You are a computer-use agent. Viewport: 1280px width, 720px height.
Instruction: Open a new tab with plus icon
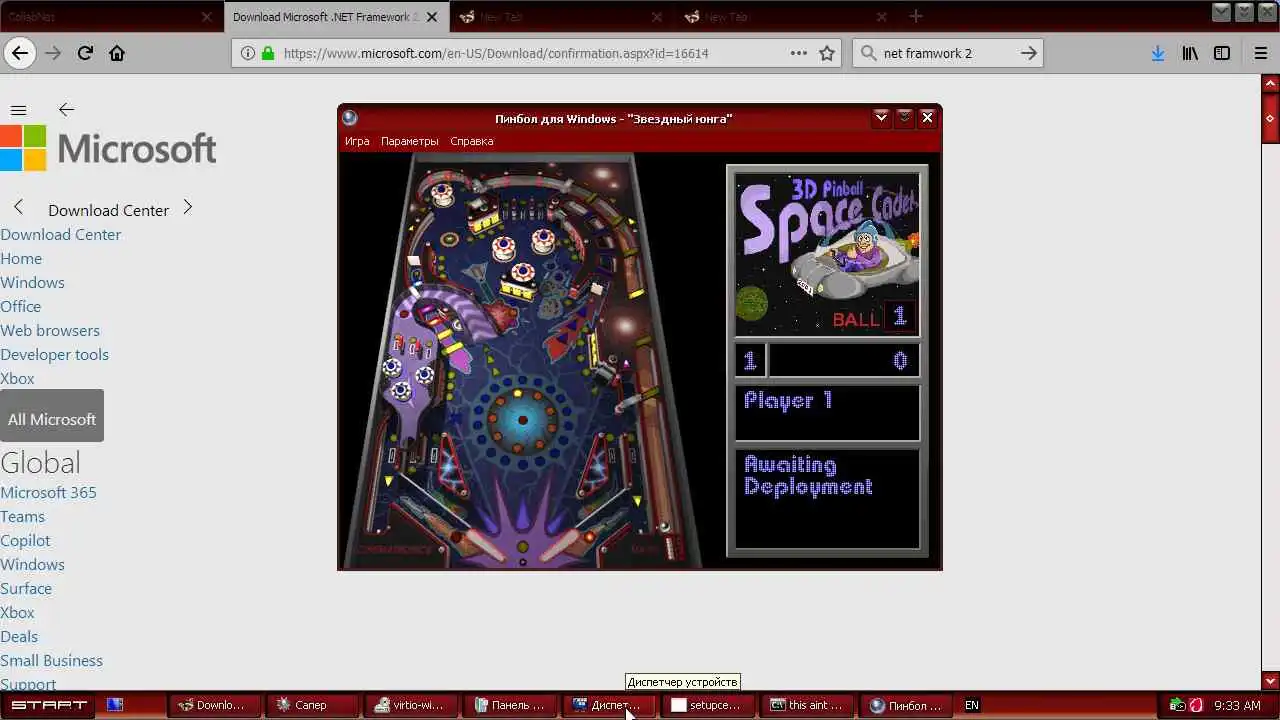(x=915, y=16)
